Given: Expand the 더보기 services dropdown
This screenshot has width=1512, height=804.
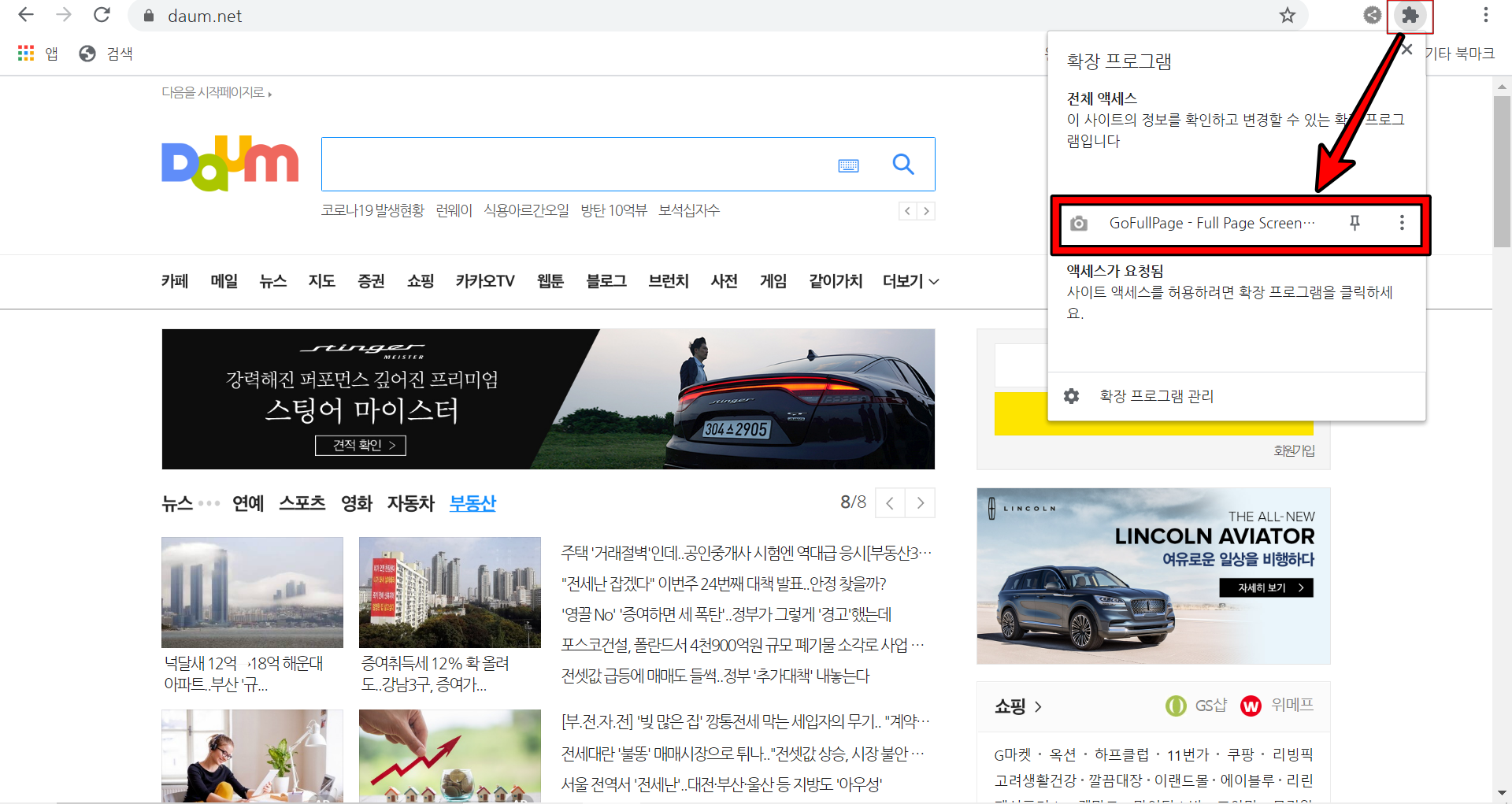Looking at the screenshot, I should [911, 281].
